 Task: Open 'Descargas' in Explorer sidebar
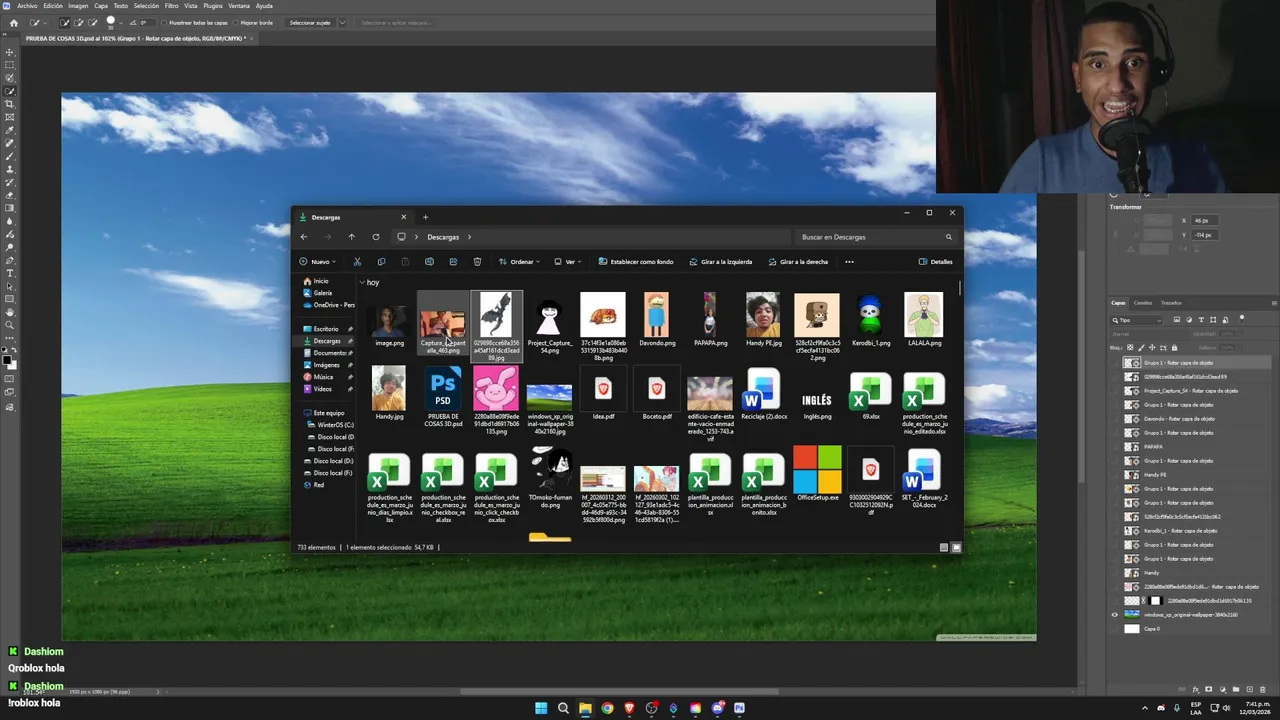pos(327,341)
